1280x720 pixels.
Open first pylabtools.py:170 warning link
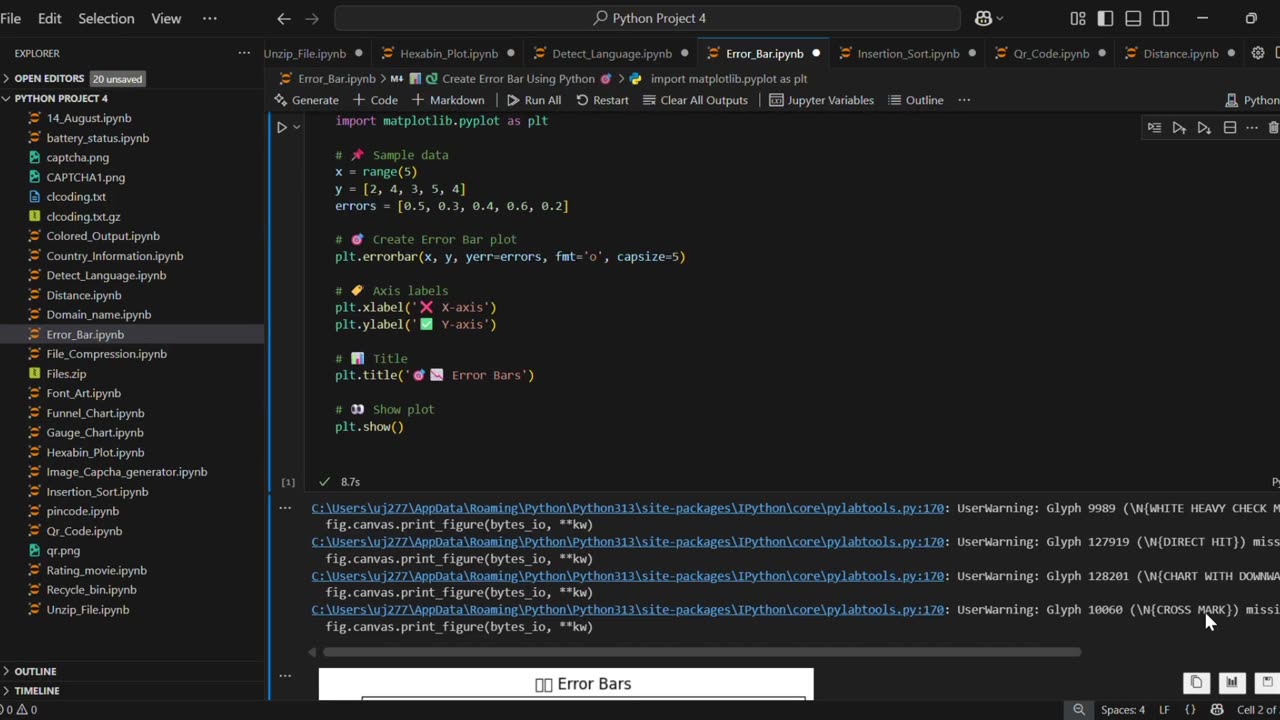(x=627, y=508)
